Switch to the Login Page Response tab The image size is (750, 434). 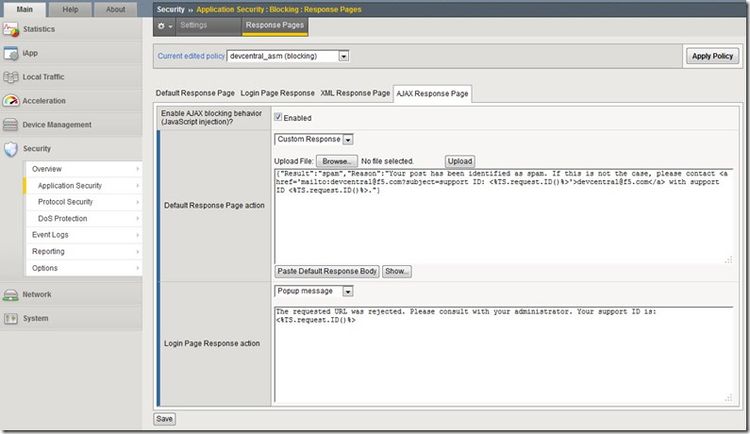[277, 93]
